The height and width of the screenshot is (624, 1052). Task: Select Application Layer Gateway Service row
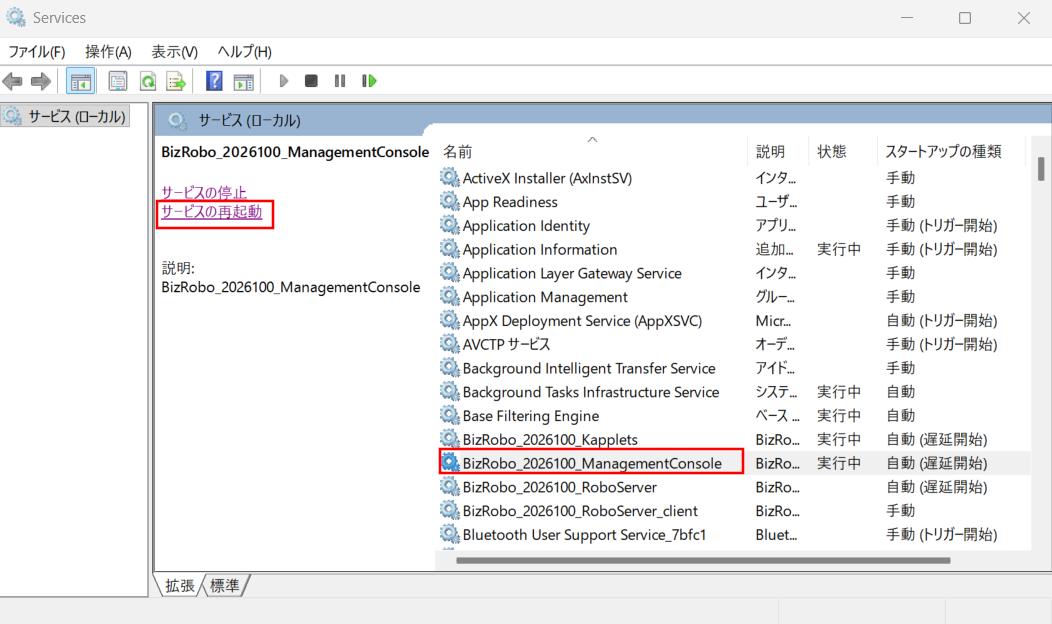coord(735,273)
